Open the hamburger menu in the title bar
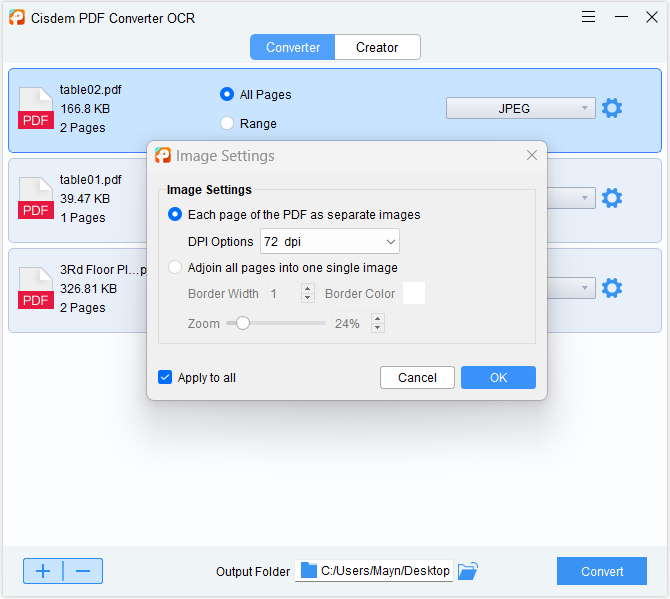 coord(588,17)
